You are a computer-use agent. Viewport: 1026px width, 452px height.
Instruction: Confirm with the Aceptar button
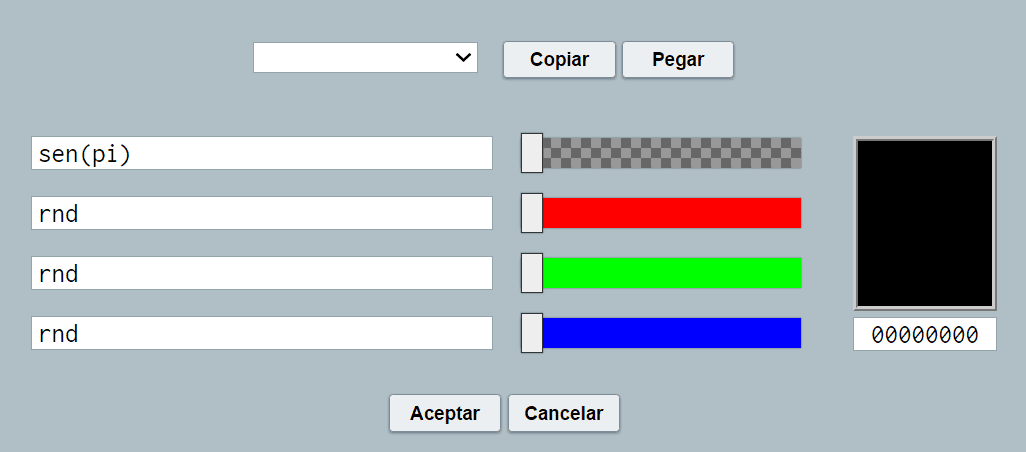445,413
